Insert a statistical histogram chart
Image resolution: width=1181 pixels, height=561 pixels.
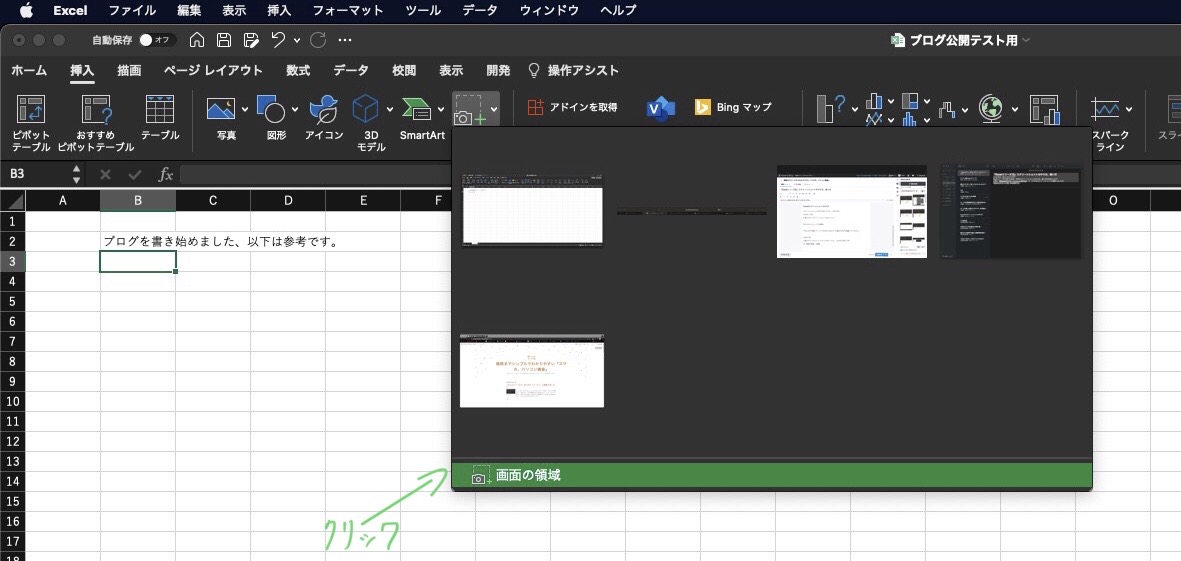(x=910, y=119)
